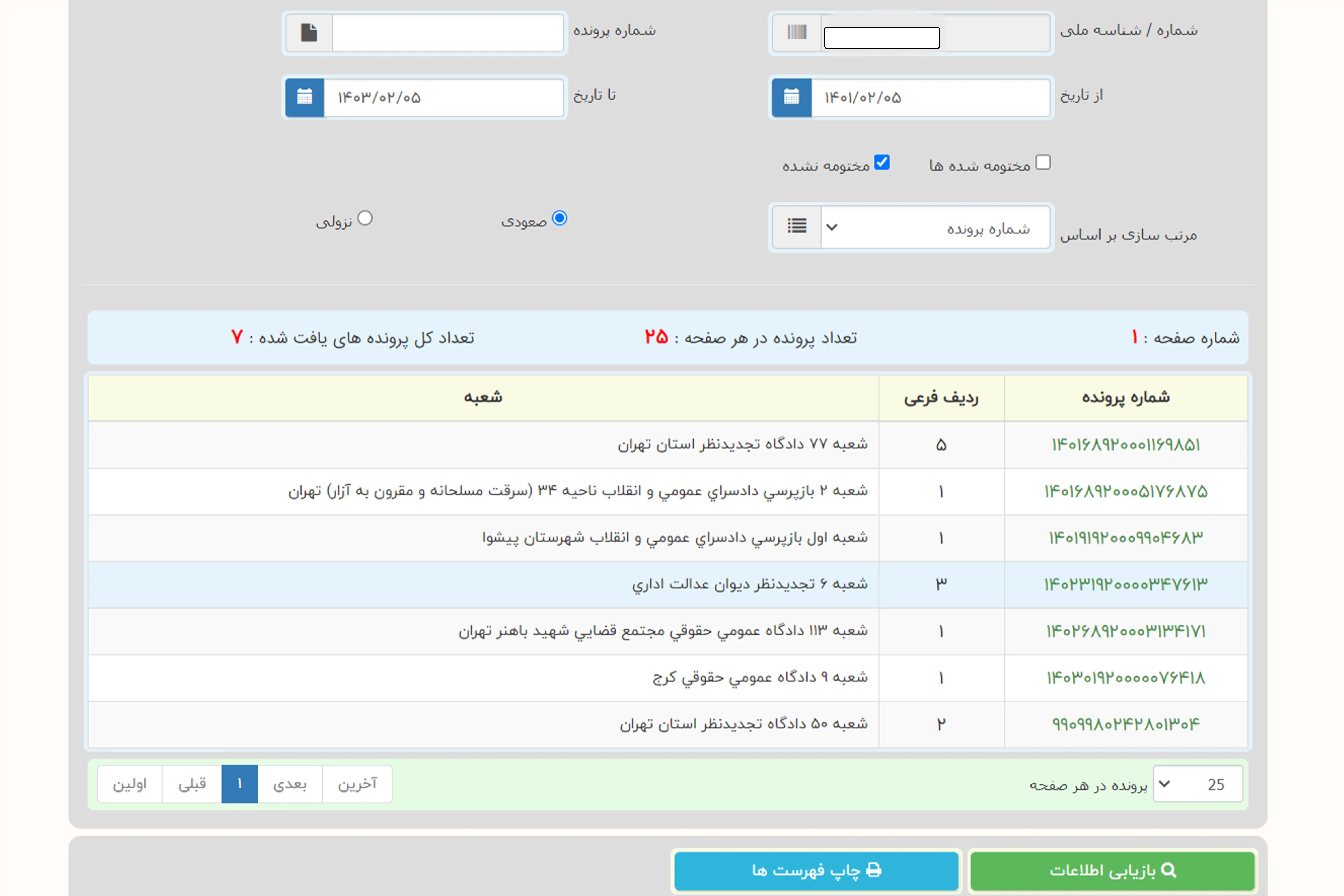This screenshot has width=1344, height=896.
Task: Click the شماره پرونده column header
Action: click(1126, 398)
